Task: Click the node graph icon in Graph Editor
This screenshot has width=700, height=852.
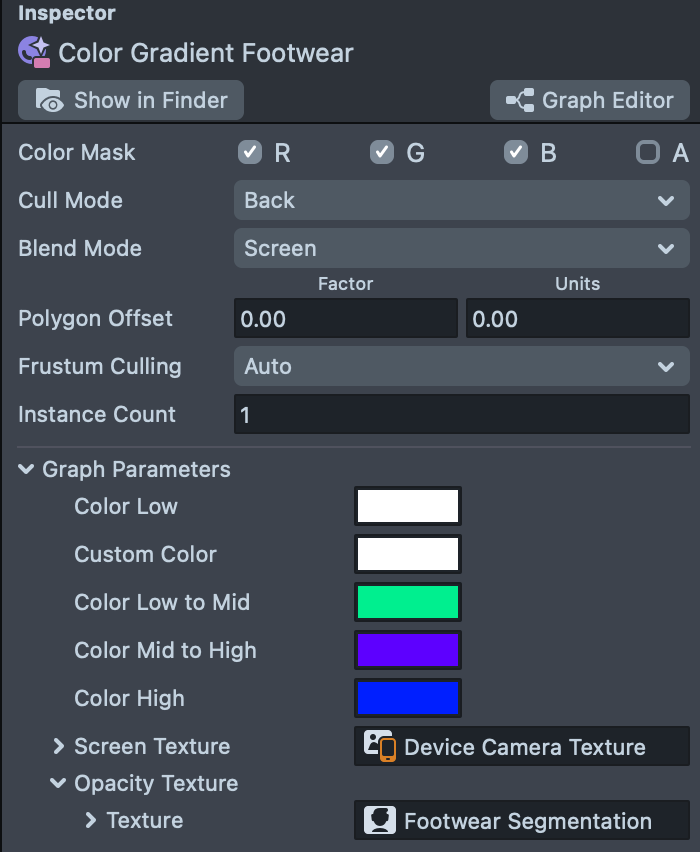Action: tap(519, 100)
